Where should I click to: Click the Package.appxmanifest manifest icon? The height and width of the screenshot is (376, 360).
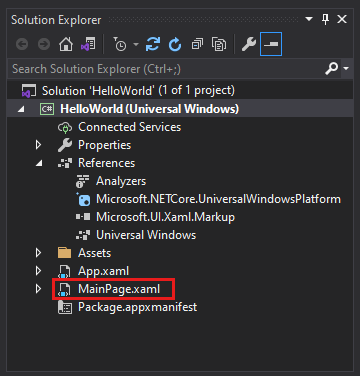(65, 307)
